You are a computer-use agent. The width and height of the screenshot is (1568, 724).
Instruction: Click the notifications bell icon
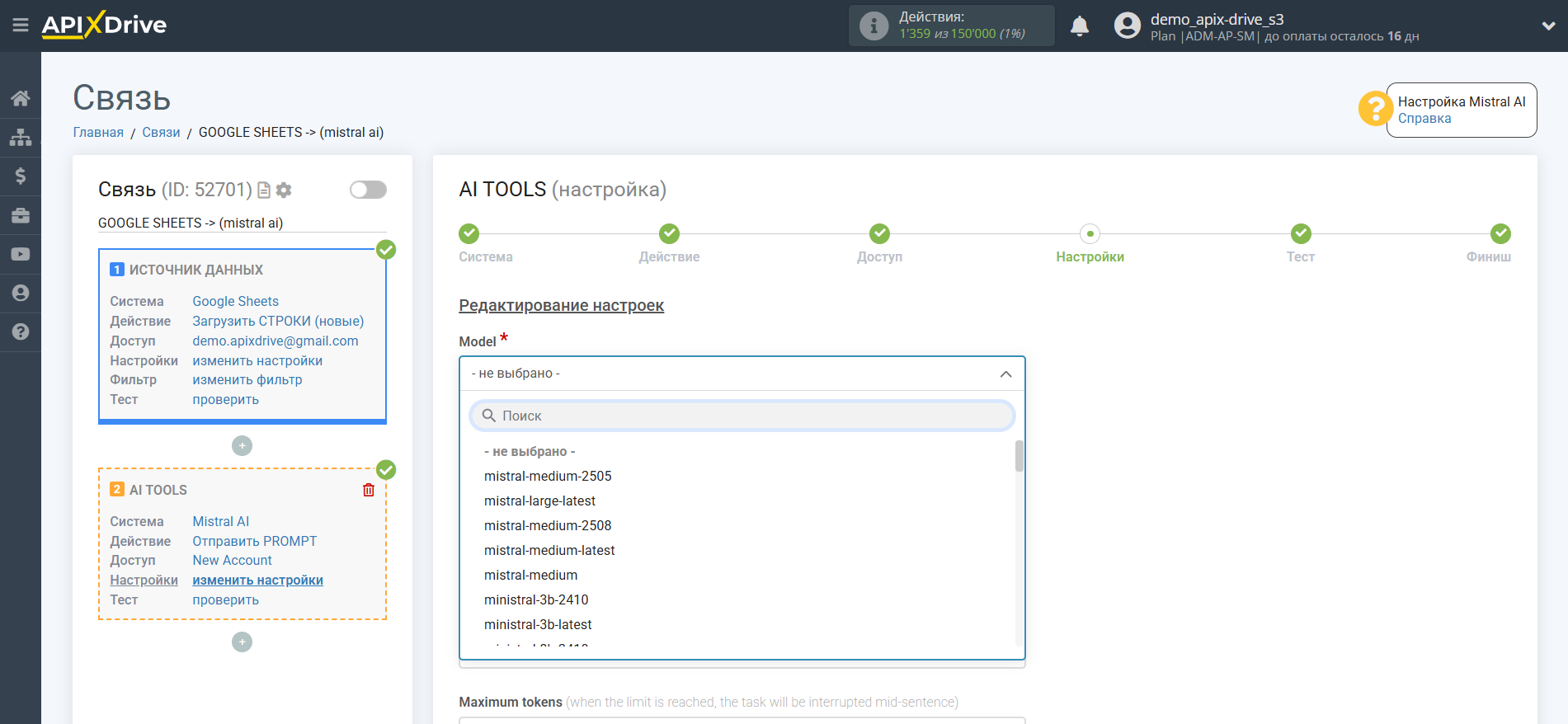pyautogui.click(x=1079, y=26)
